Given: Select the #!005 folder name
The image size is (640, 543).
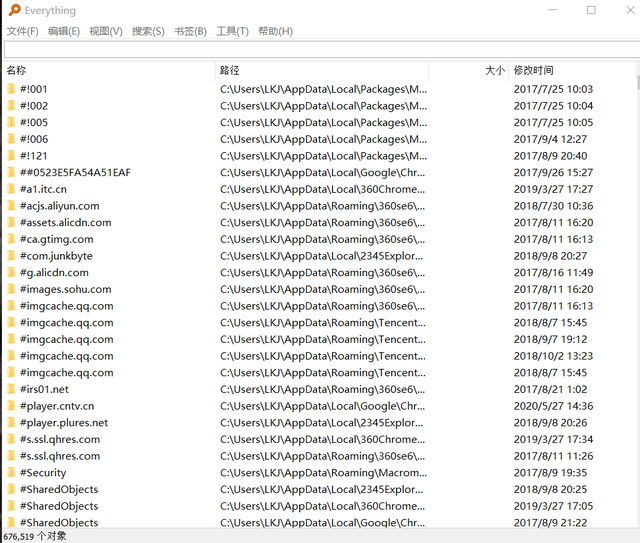Looking at the screenshot, I should coord(34,122).
